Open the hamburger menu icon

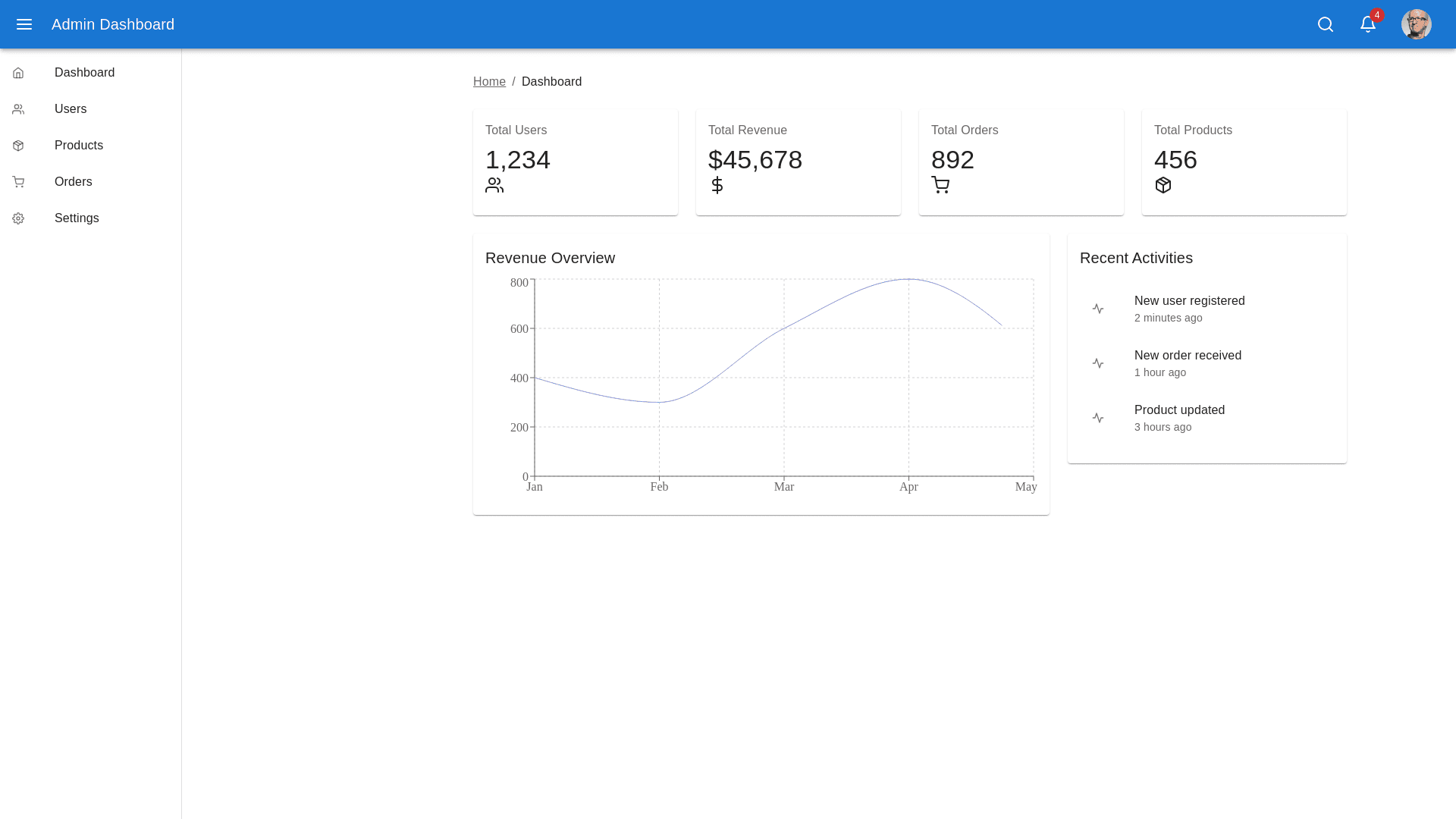coord(24,24)
